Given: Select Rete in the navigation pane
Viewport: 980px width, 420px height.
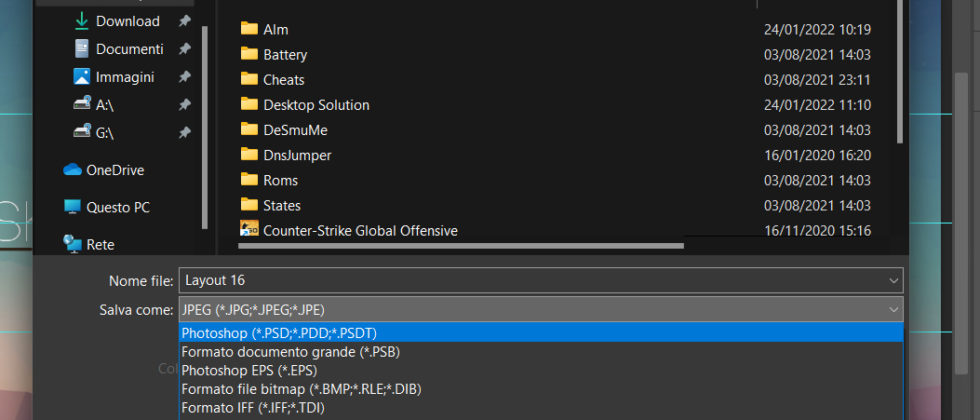Looking at the screenshot, I should coord(100,244).
